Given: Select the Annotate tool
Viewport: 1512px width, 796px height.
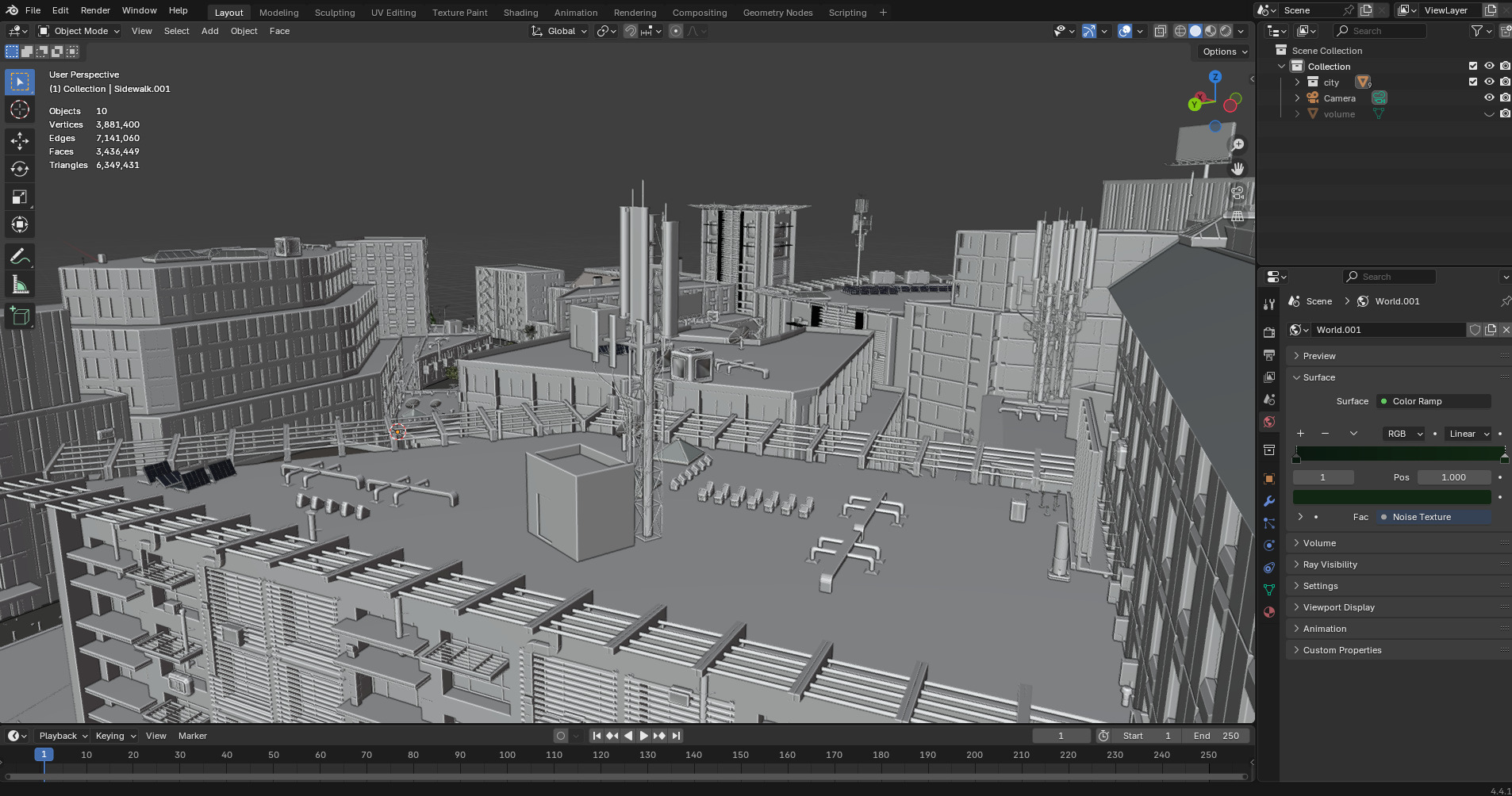Looking at the screenshot, I should [20, 257].
